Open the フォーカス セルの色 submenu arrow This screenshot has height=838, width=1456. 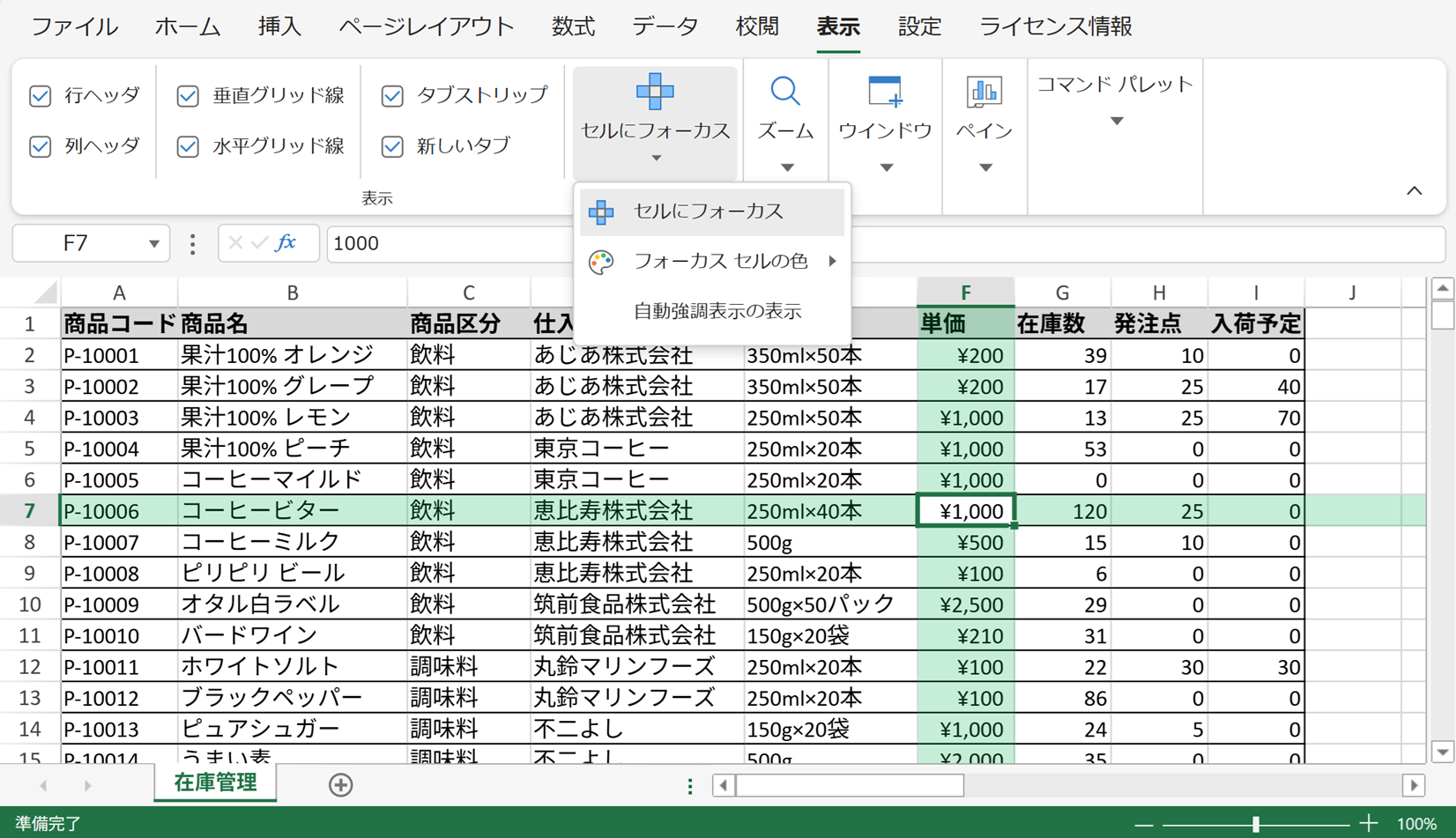point(832,262)
